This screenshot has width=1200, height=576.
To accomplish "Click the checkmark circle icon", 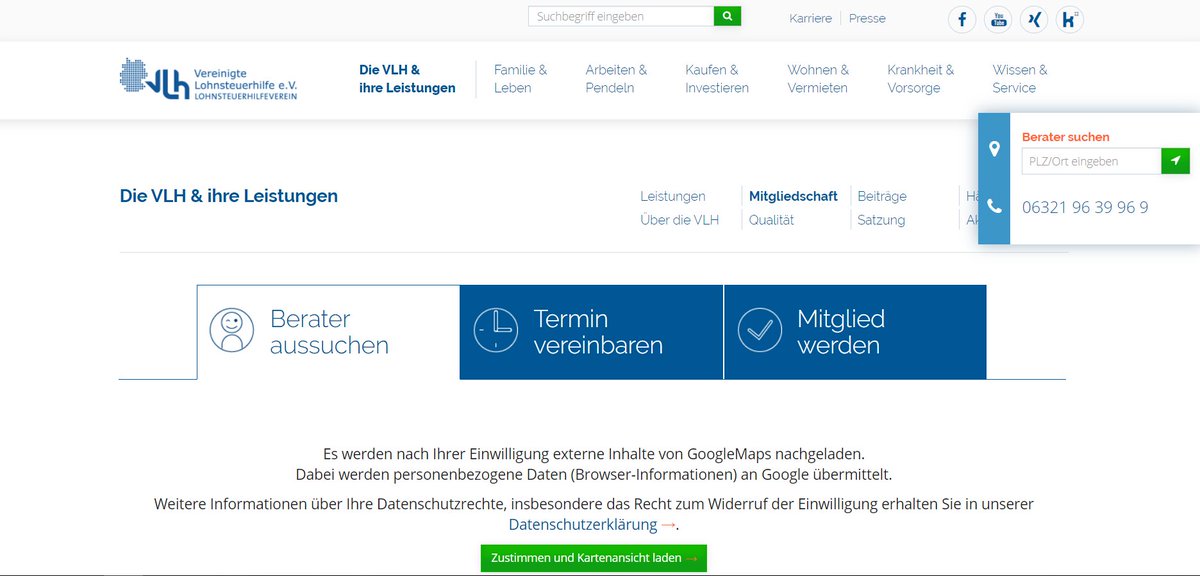I will [760, 329].
